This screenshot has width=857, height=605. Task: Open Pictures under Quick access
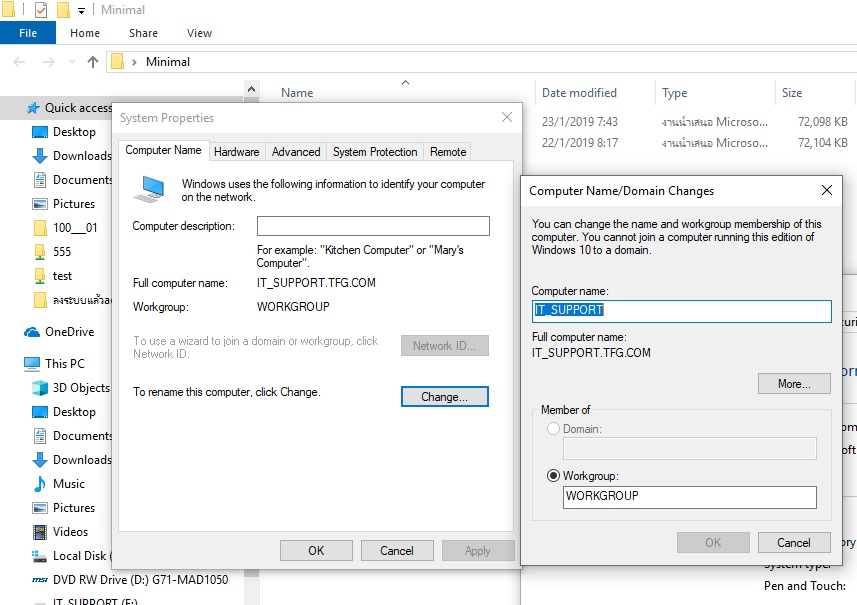(63, 204)
